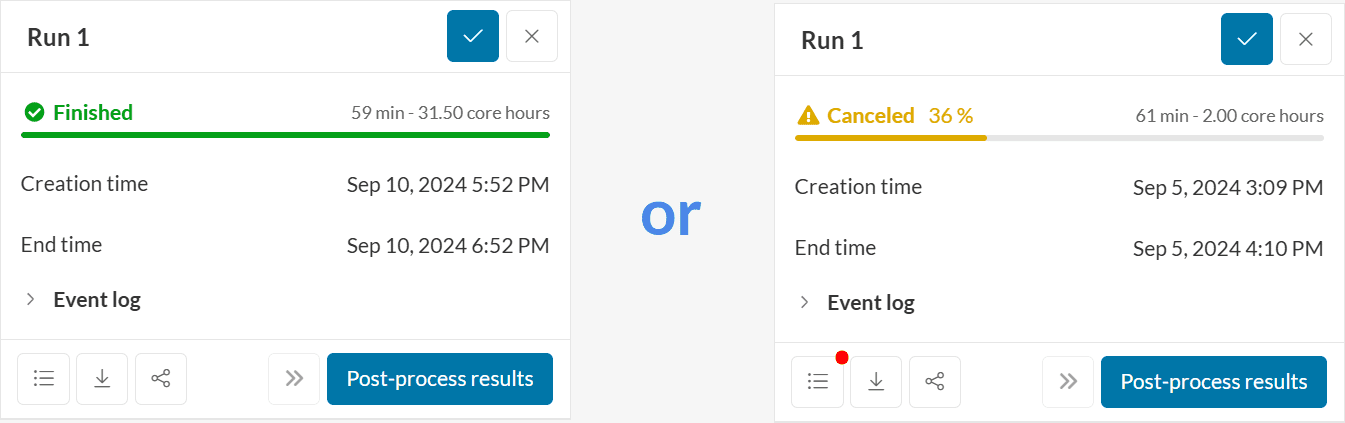The width and height of the screenshot is (1345, 423).
Task: Dismiss the Canceled run panel with X
Action: pyautogui.click(x=1306, y=39)
